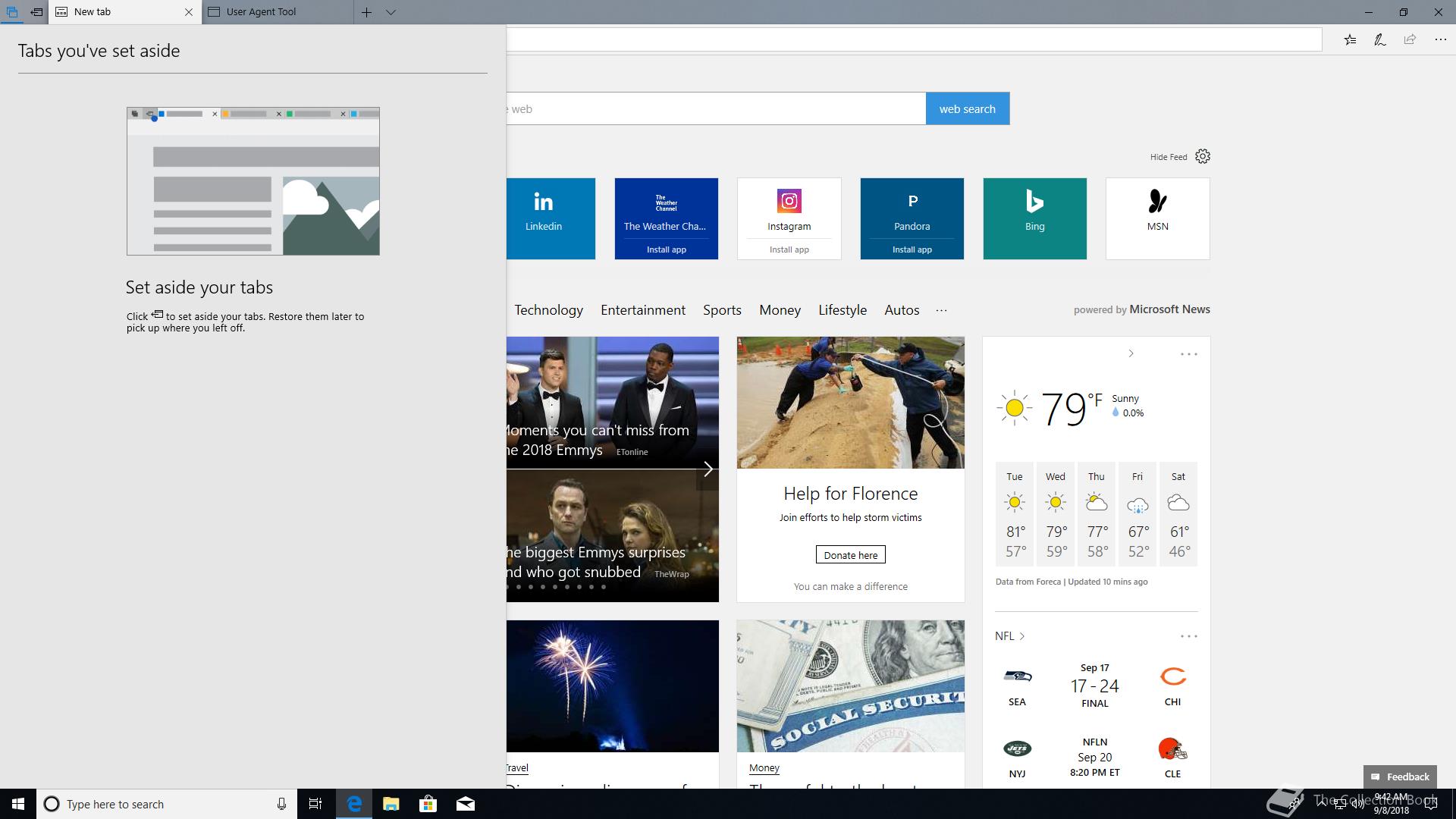Screen dimensions: 1456x819
Task: Select the Technology news category
Action: [x=548, y=310]
